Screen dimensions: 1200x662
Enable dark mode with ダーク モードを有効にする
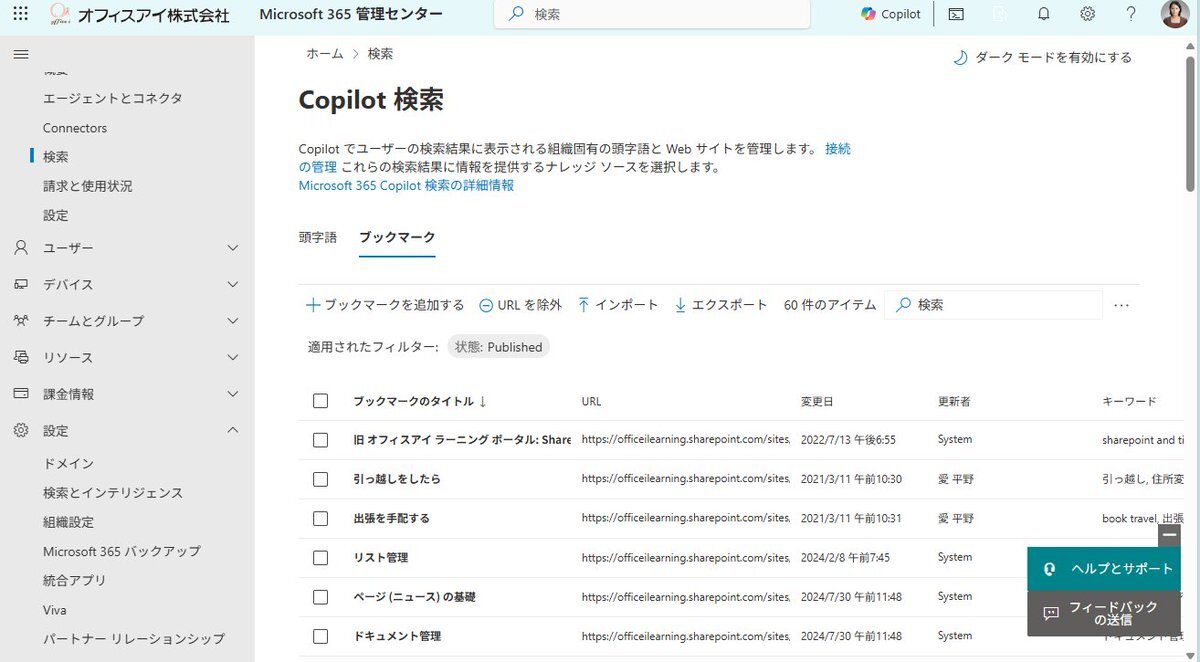tap(1042, 58)
